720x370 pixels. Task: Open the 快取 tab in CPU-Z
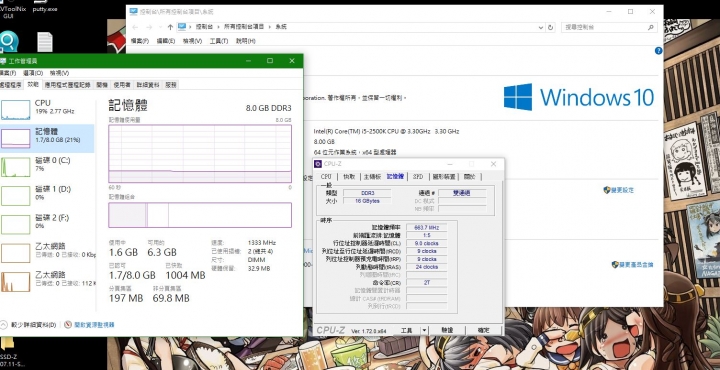tap(349, 177)
